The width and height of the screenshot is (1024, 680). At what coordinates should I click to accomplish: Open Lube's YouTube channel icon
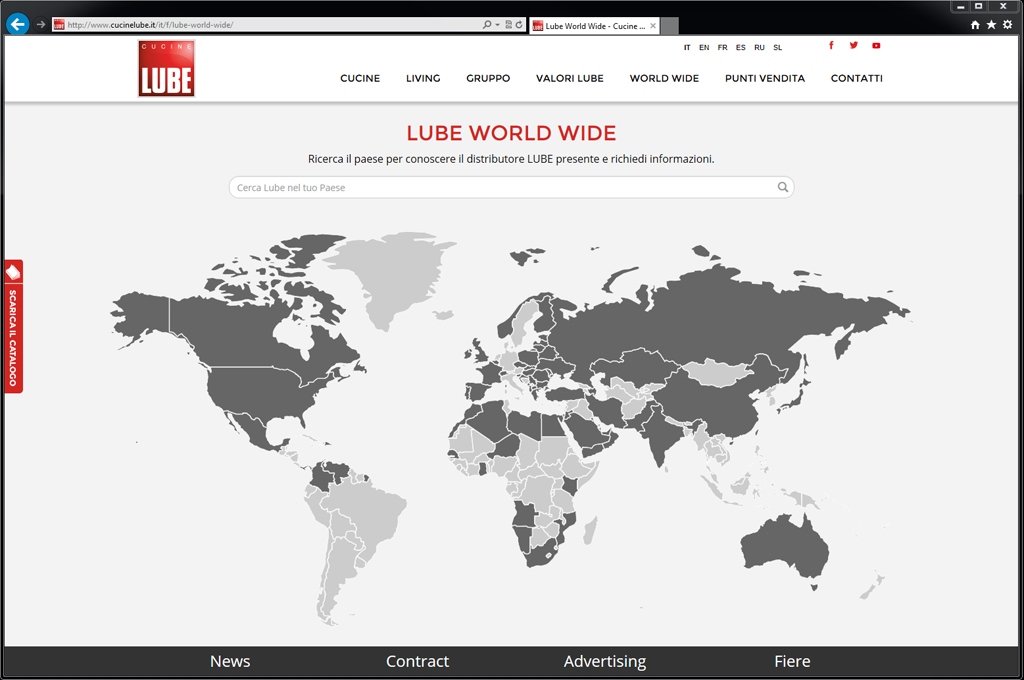tap(876, 46)
